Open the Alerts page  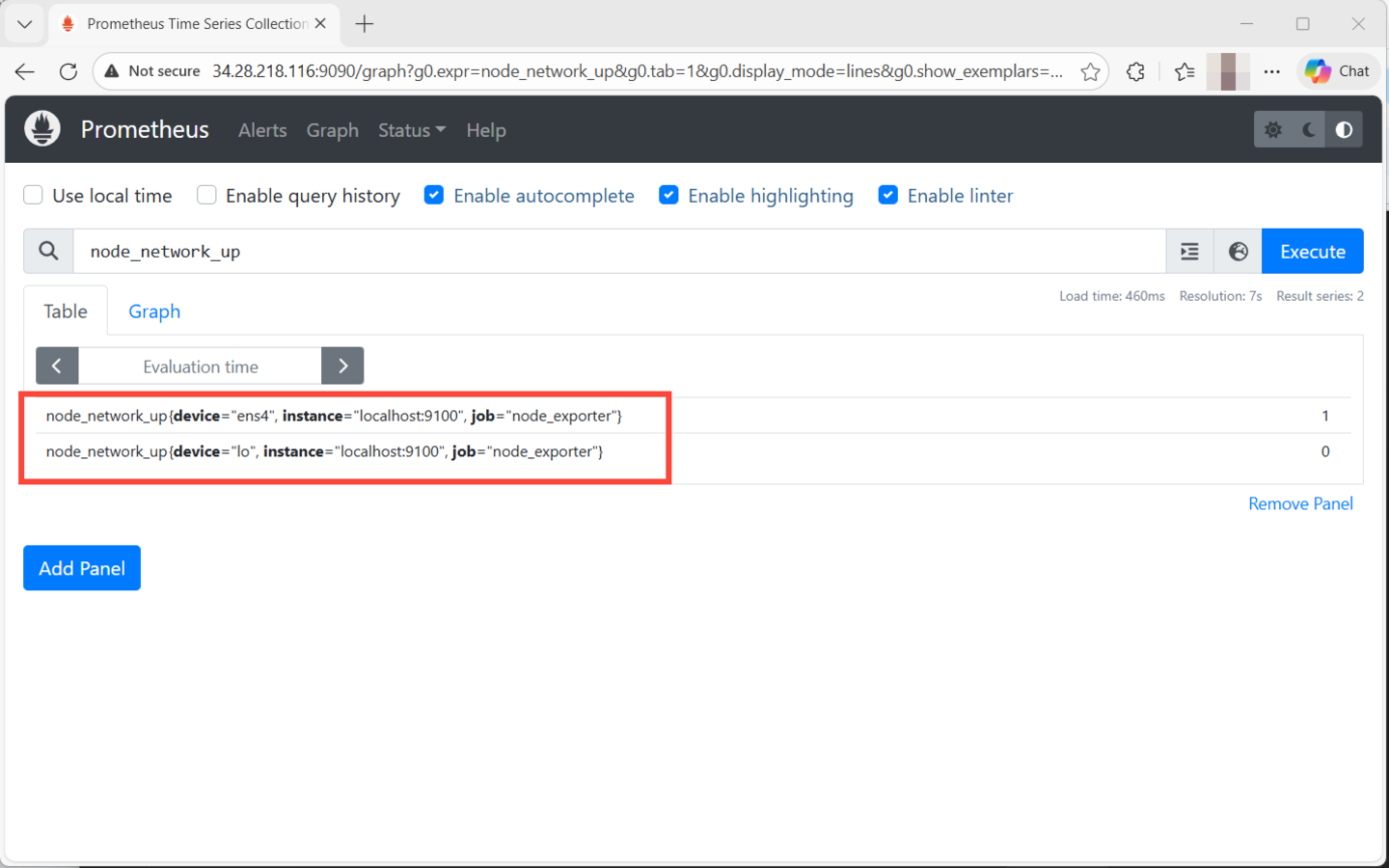tap(261, 130)
